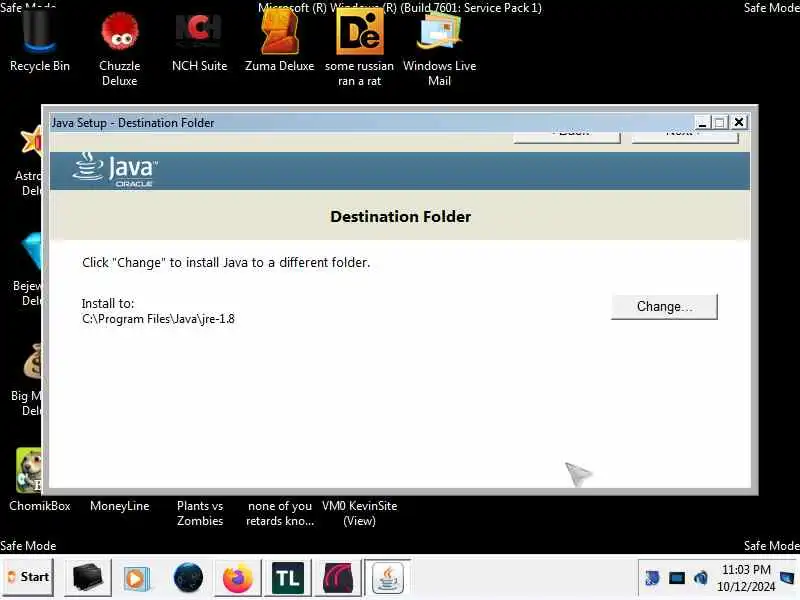The width and height of the screenshot is (800, 600).
Task: Click the install path C:\Program Files\Java\jre-1.8
Action: (x=158, y=319)
